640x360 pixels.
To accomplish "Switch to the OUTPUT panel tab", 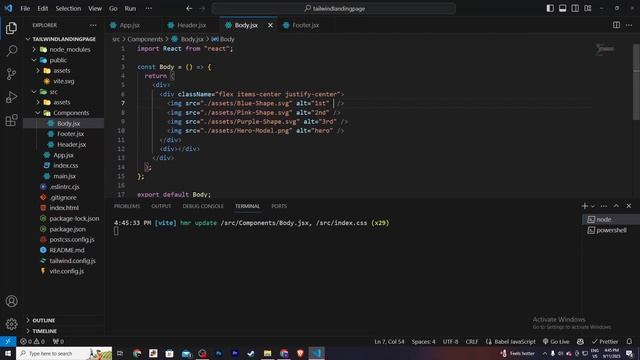I will [161, 206].
